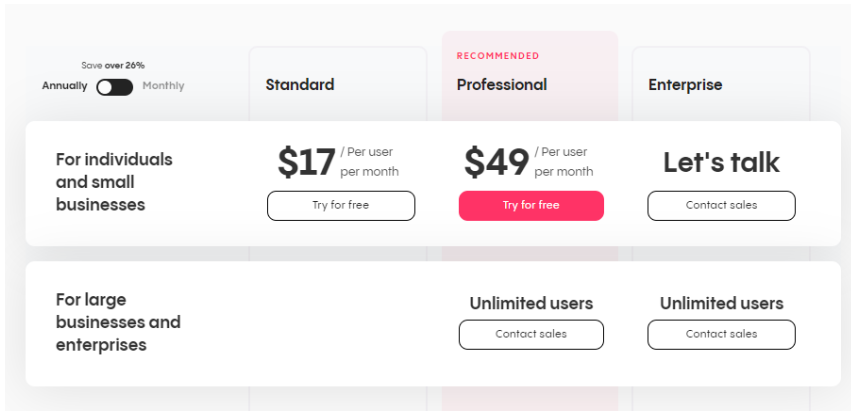Click For individuals and small businesses row
This screenshot has height=415, width=853.
(114, 182)
